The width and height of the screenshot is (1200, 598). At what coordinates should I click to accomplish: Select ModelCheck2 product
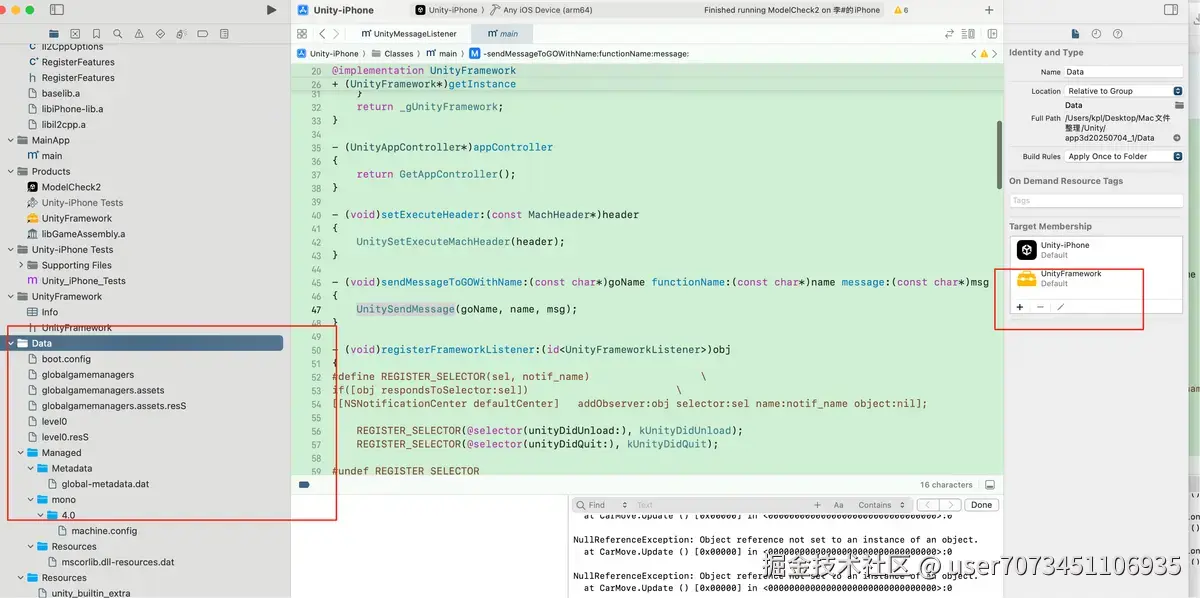[x=71, y=187]
